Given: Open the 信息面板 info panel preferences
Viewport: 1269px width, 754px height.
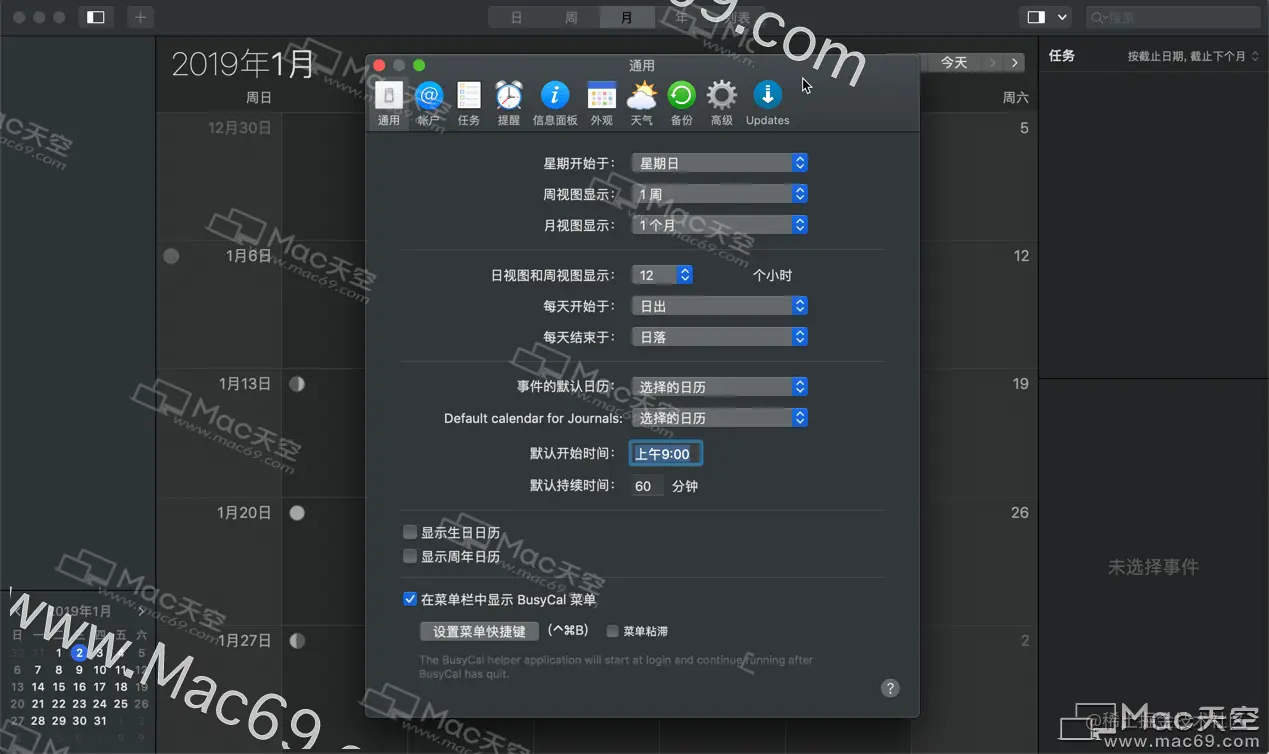Looking at the screenshot, I should coord(555,104).
